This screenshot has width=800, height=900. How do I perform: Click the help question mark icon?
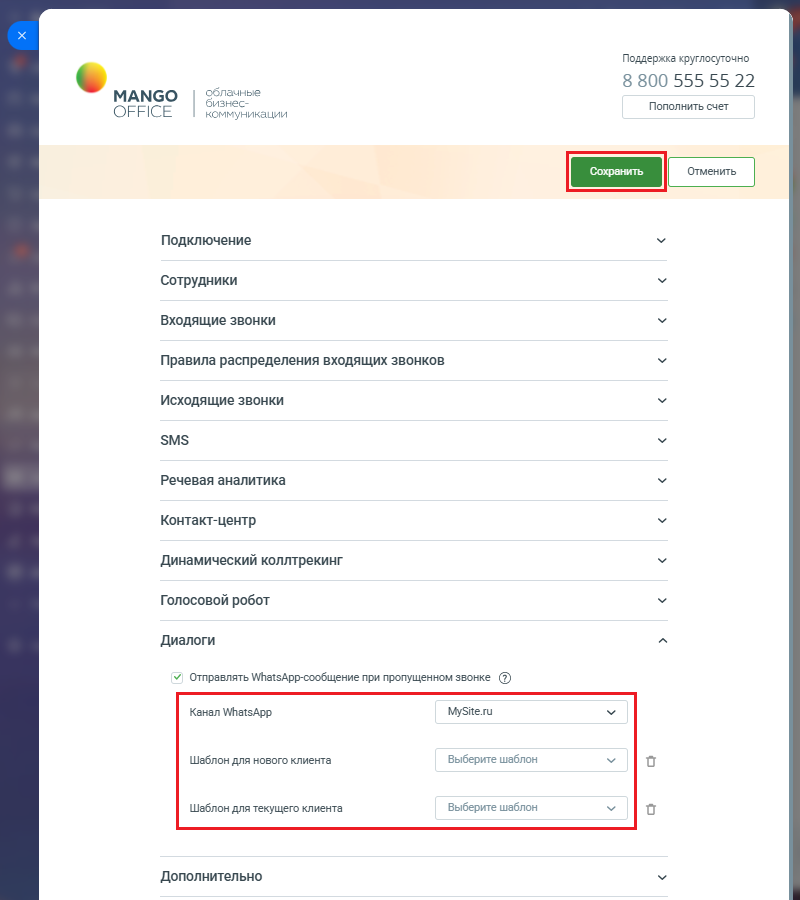[505, 678]
